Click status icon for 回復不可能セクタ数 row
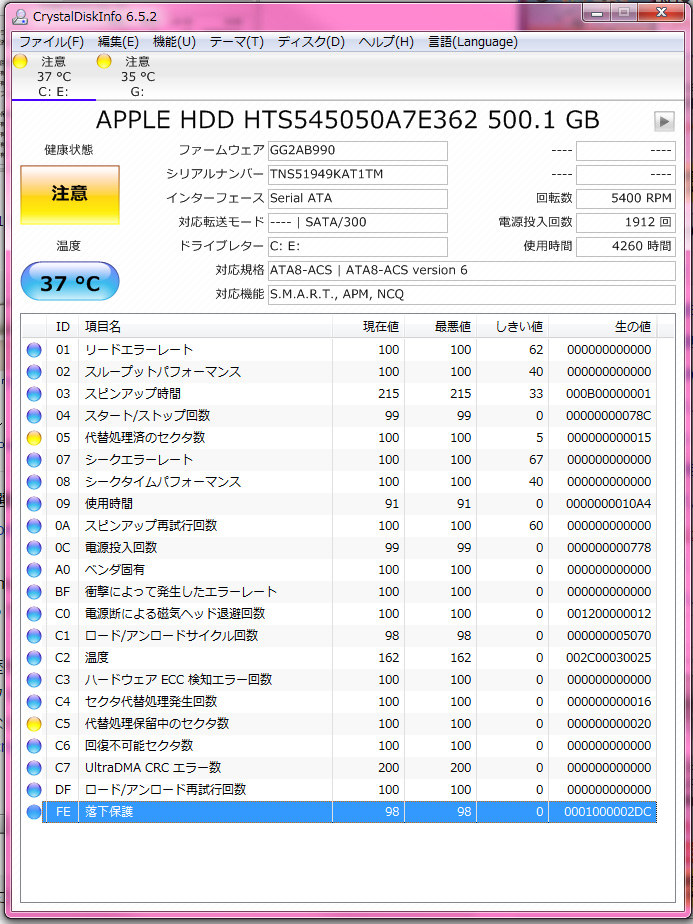This screenshot has height=924, width=693. point(34,746)
